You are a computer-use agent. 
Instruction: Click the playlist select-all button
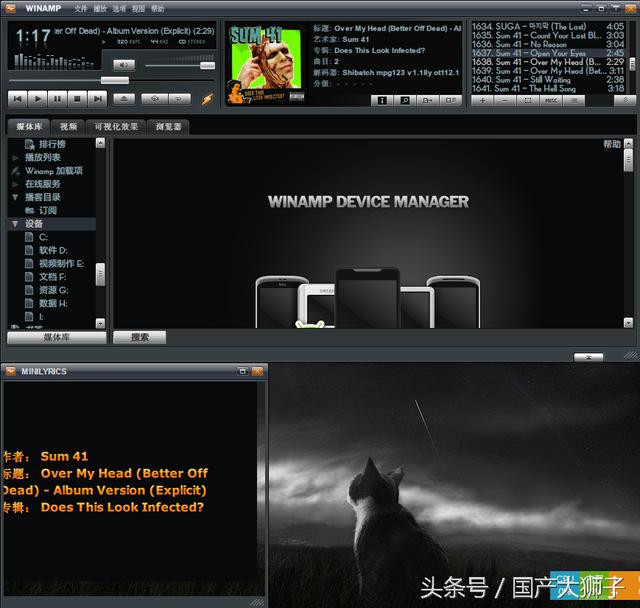528,100
